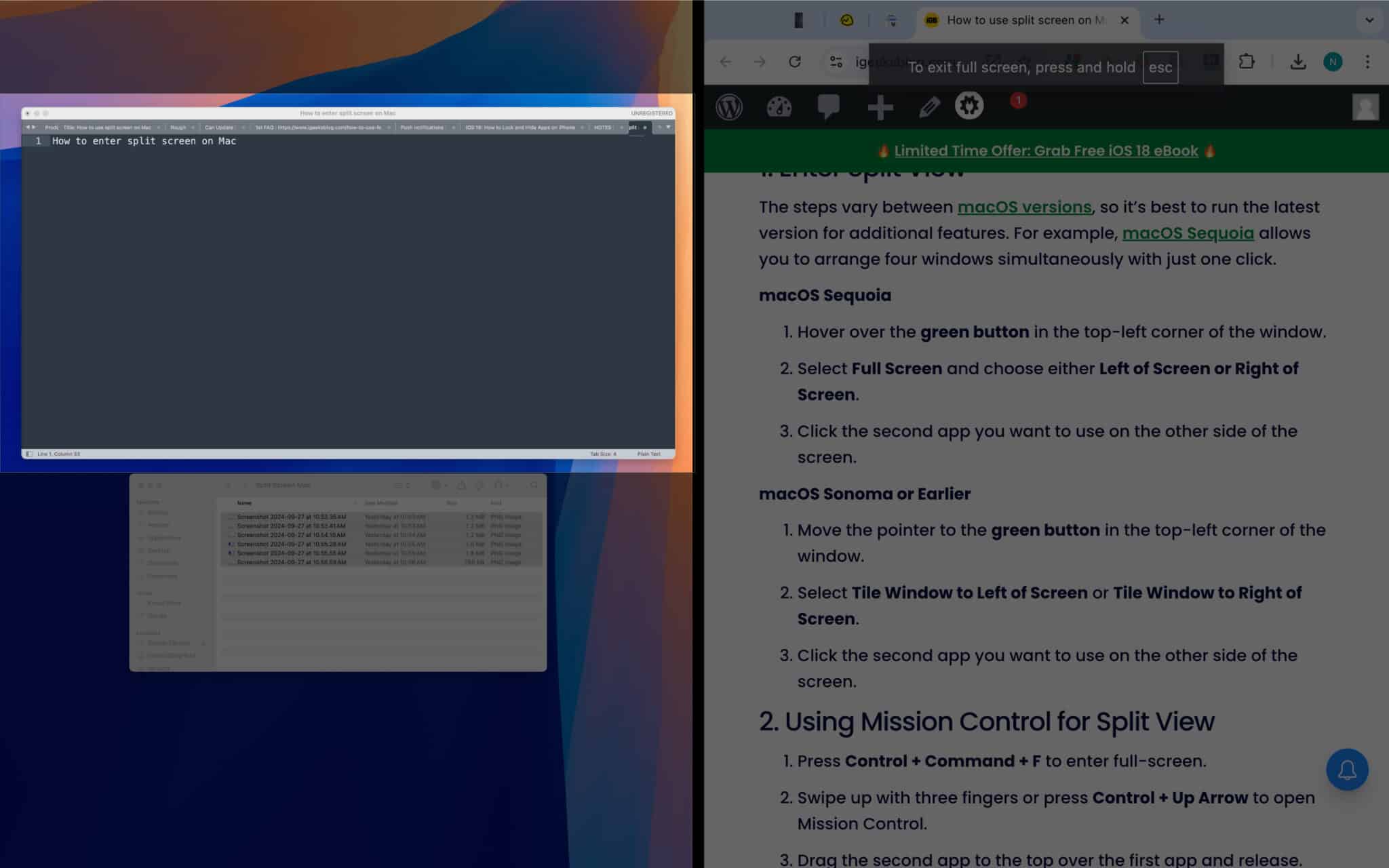
Task: Reload the page with the refresh icon
Action: pos(796,62)
